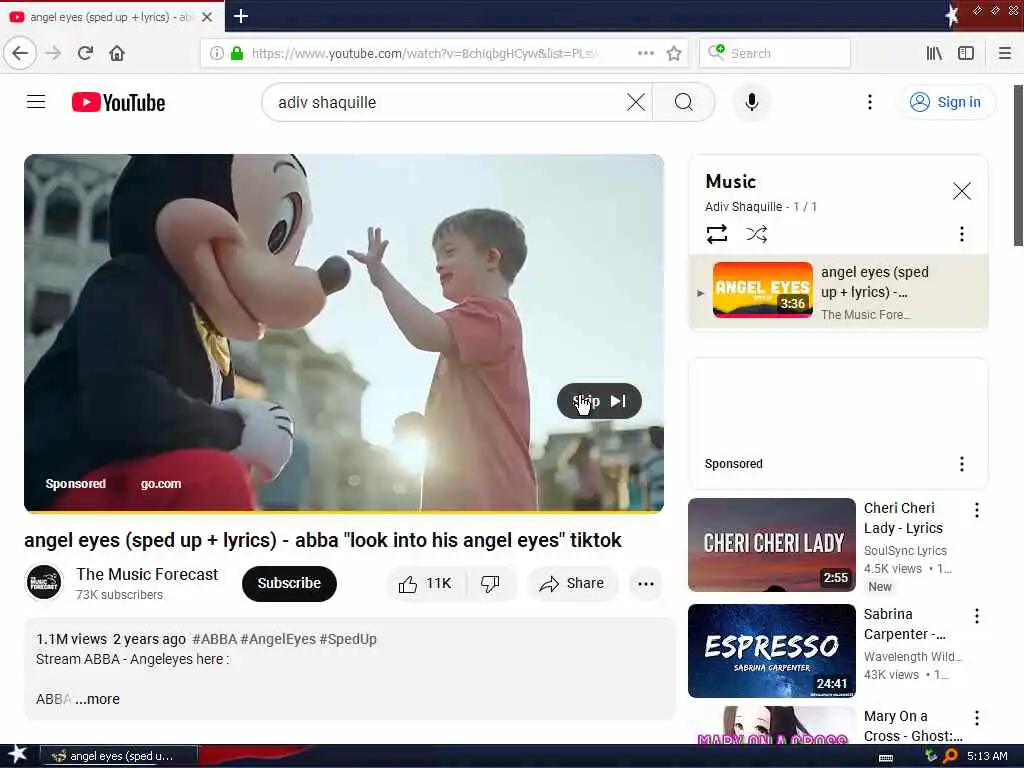Open the #AngelEyes hashtag link
The image size is (1024, 768).
(278, 639)
